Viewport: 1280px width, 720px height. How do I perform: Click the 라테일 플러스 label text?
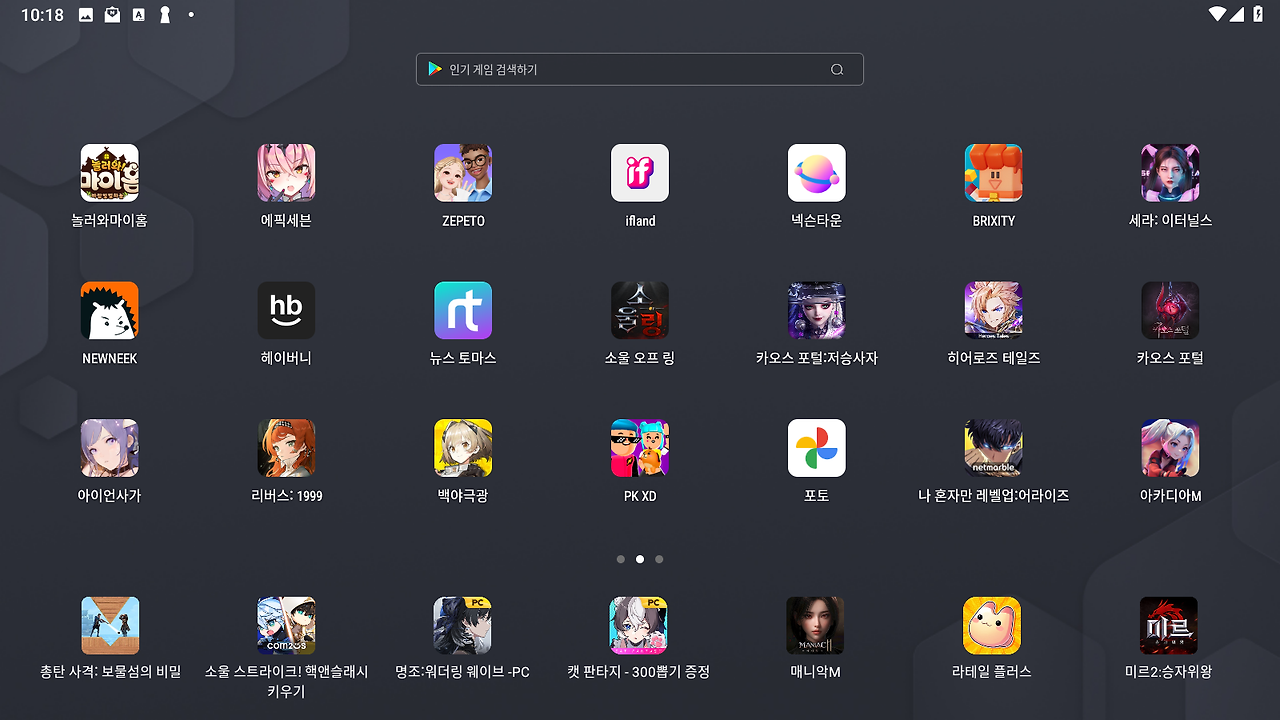coord(992,672)
